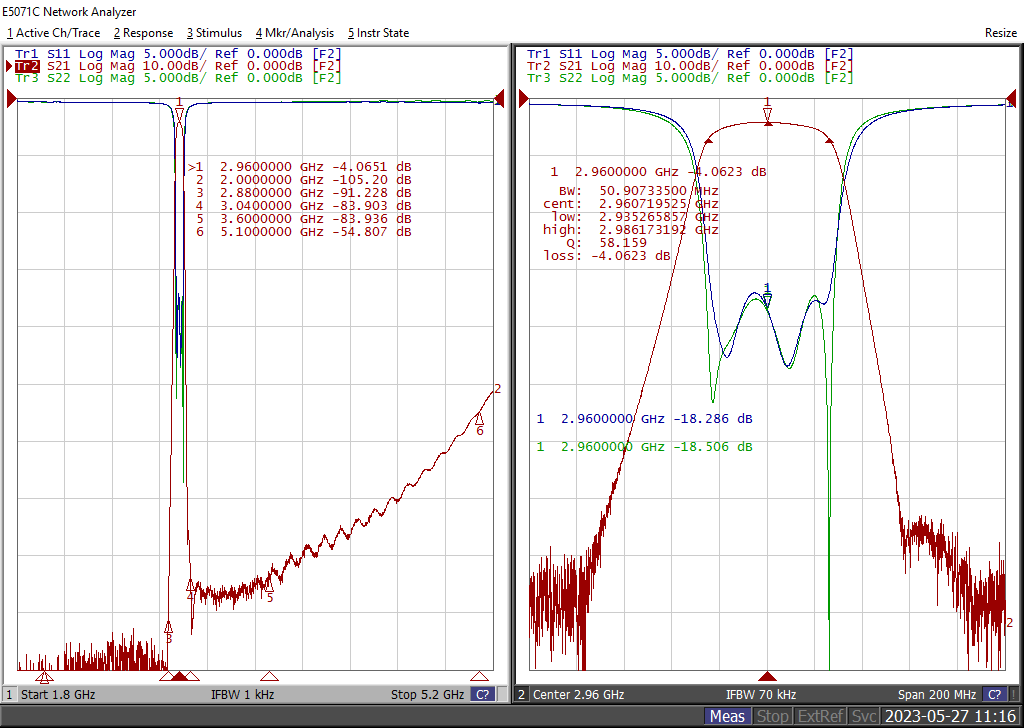This screenshot has width=1024, height=728.
Task: Expand the Mkr/Analysis menu
Action: pyautogui.click(x=296, y=33)
